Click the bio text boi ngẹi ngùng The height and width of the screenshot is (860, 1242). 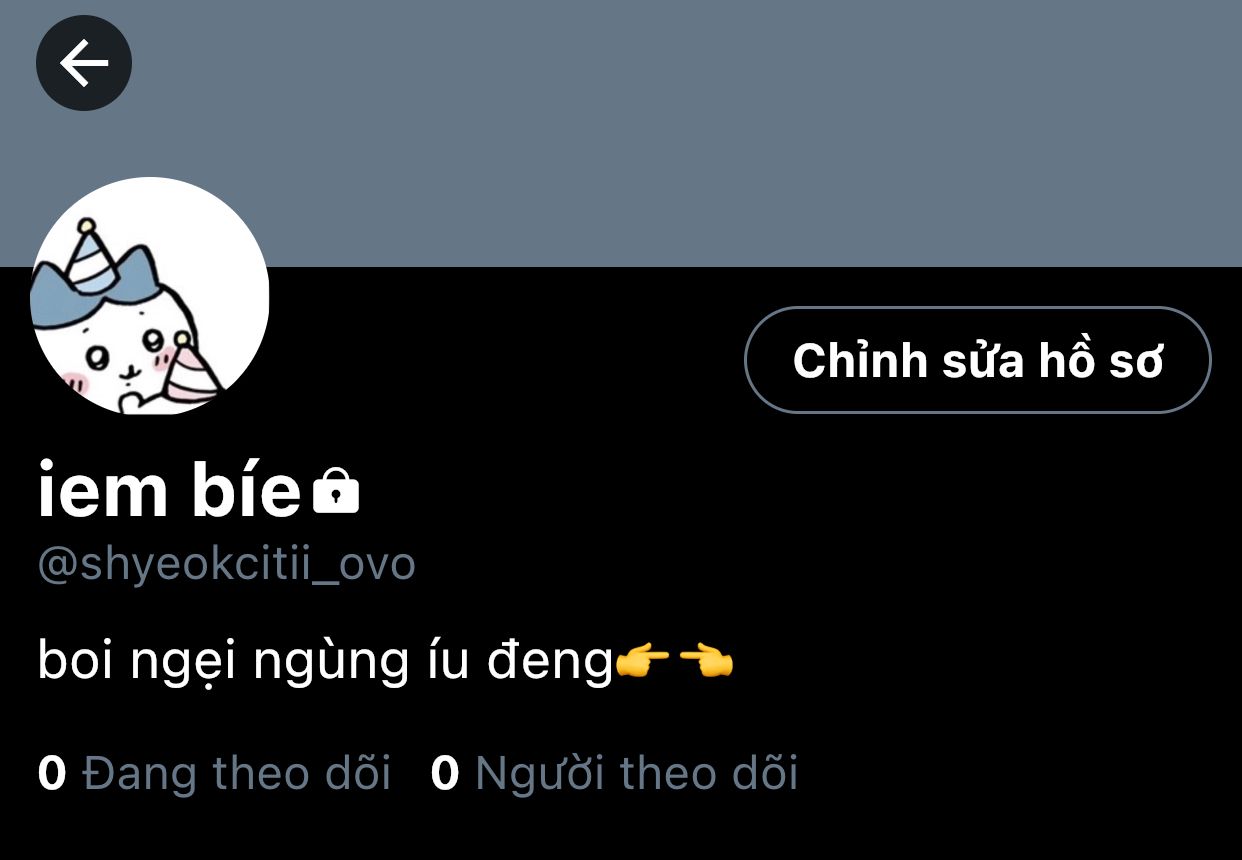coord(223,662)
